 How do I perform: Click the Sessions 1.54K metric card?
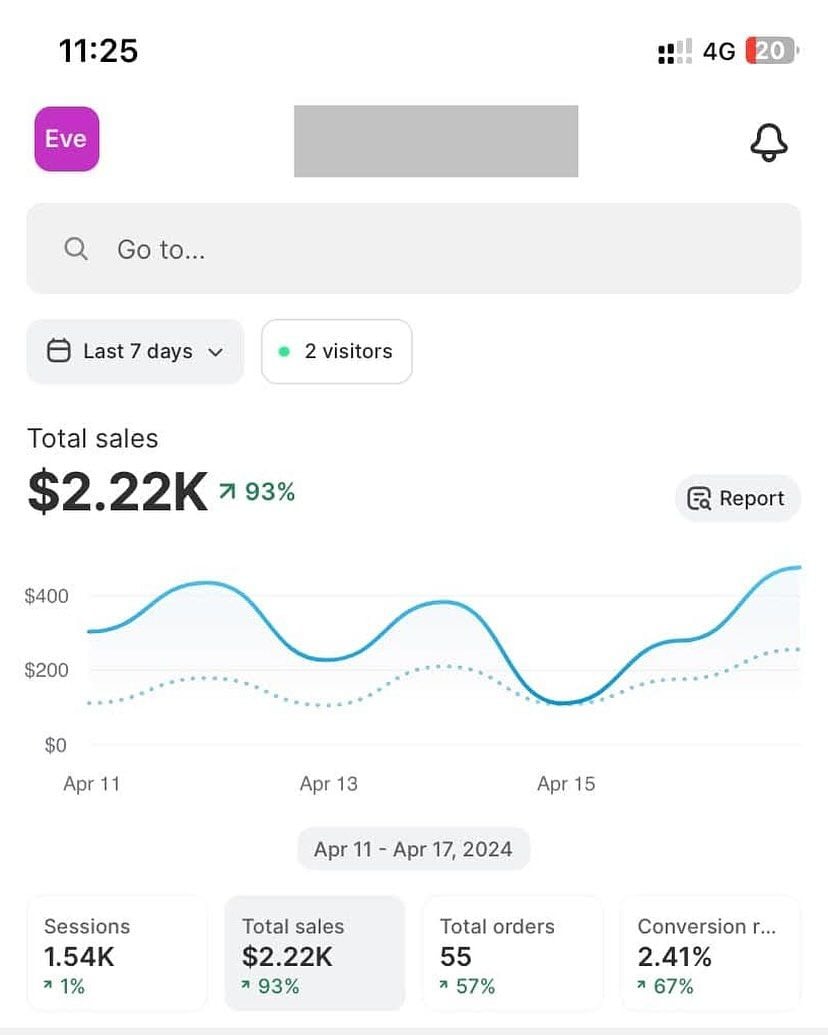pos(116,952)
